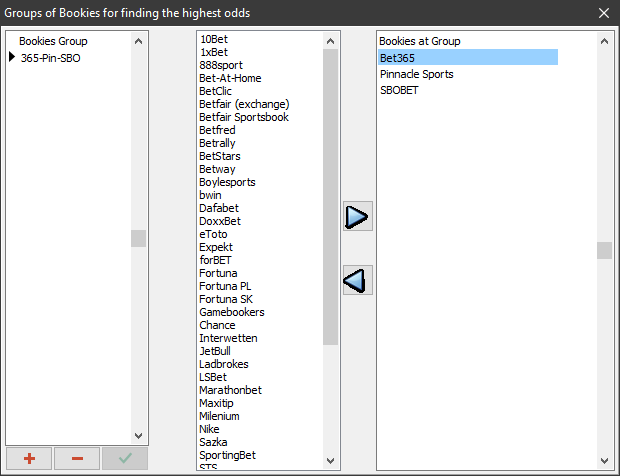Select Bet365 in Bookies at Group
The height and width of the screenshot is (476, 620).
click(468, 58)
